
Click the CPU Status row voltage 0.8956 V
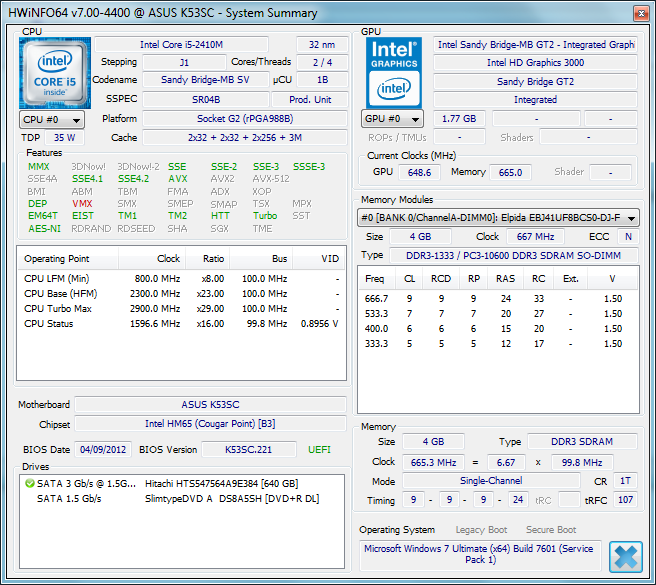coord(319,324)
